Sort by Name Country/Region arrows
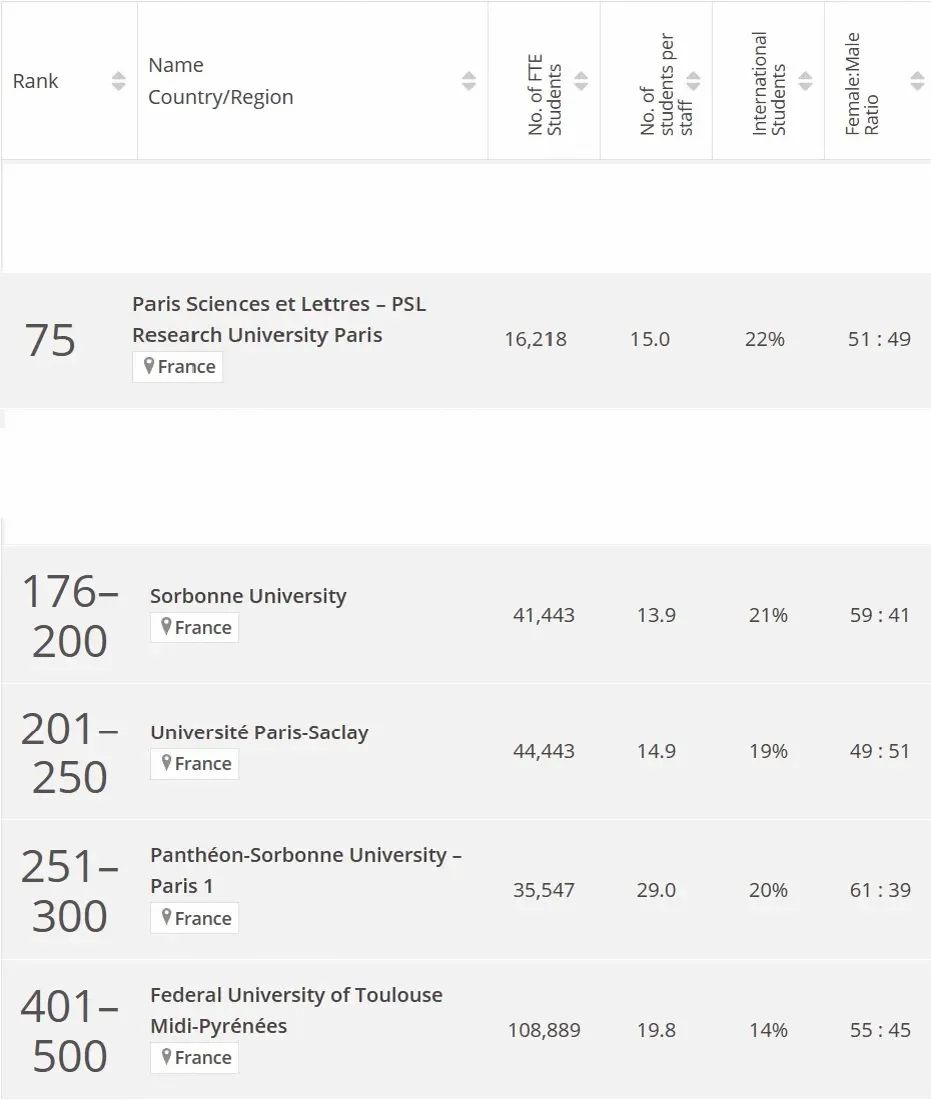The width and height of the screenshot is (931, 1100). tap(469, 81)
